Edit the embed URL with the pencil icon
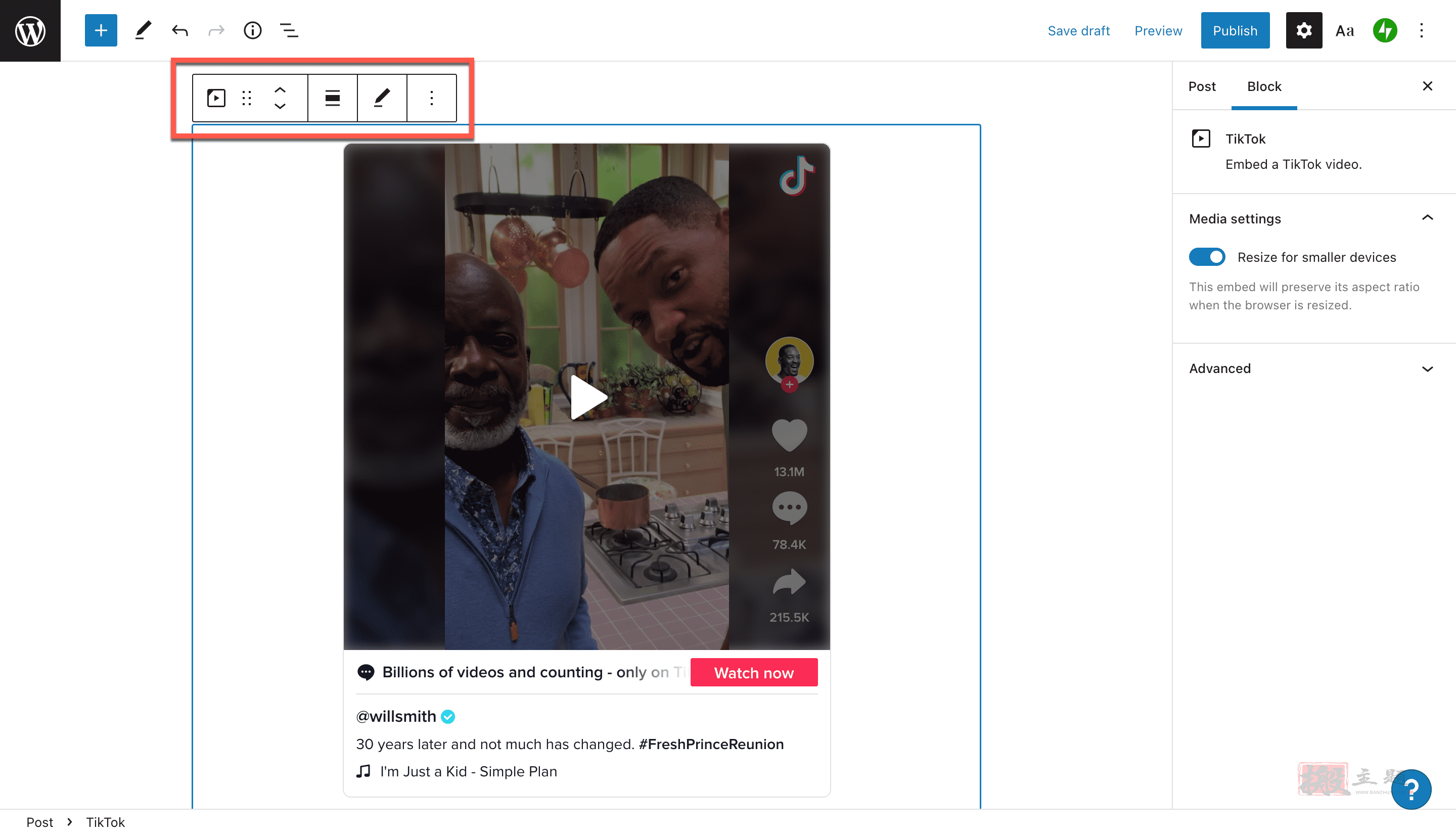Image resolution: width=1456 pixels, height=834 pixels. pos(382,98)
